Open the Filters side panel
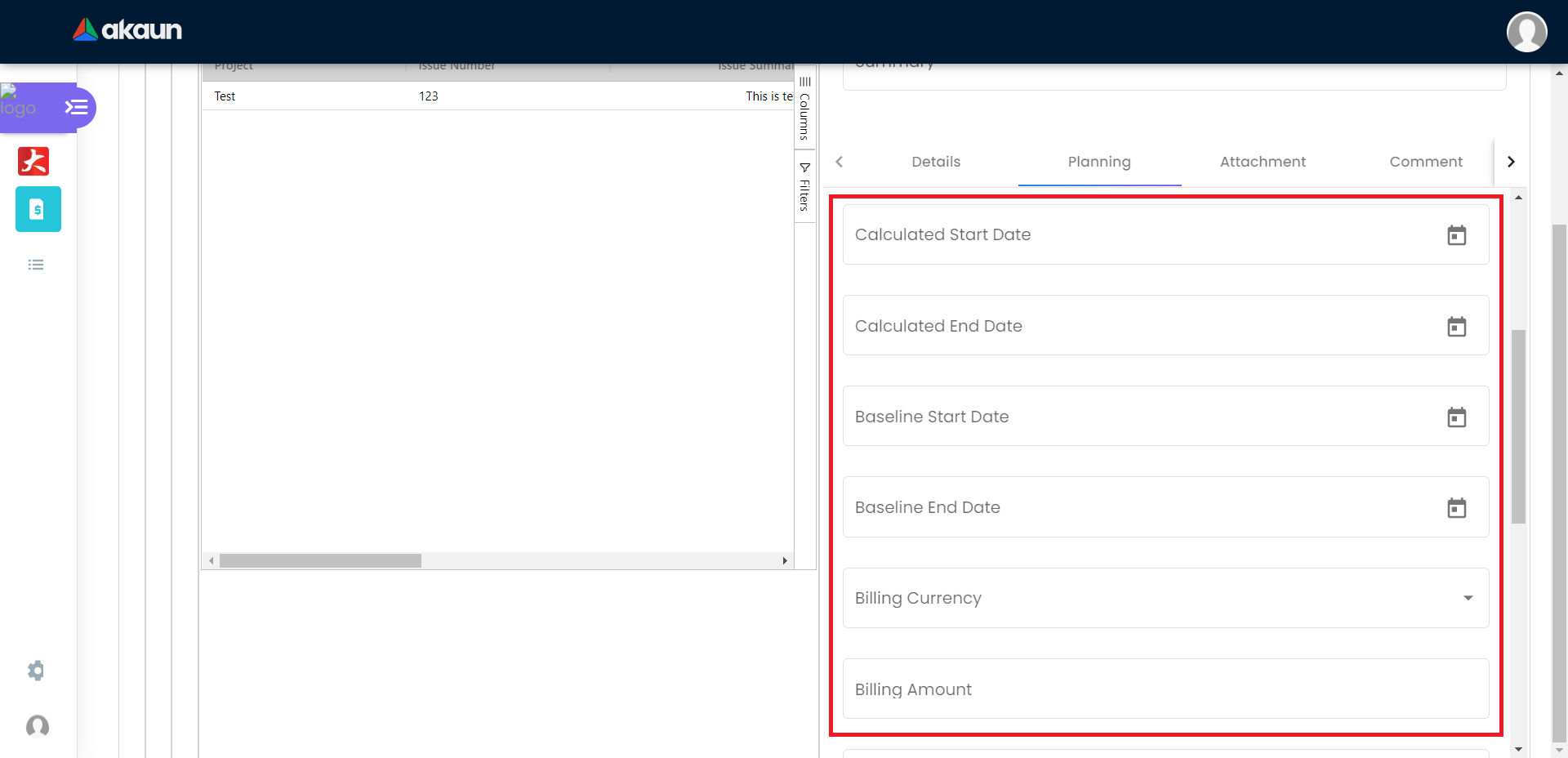Image resolution: width=1568 pixels, height=758 pixels. [804, 187]
